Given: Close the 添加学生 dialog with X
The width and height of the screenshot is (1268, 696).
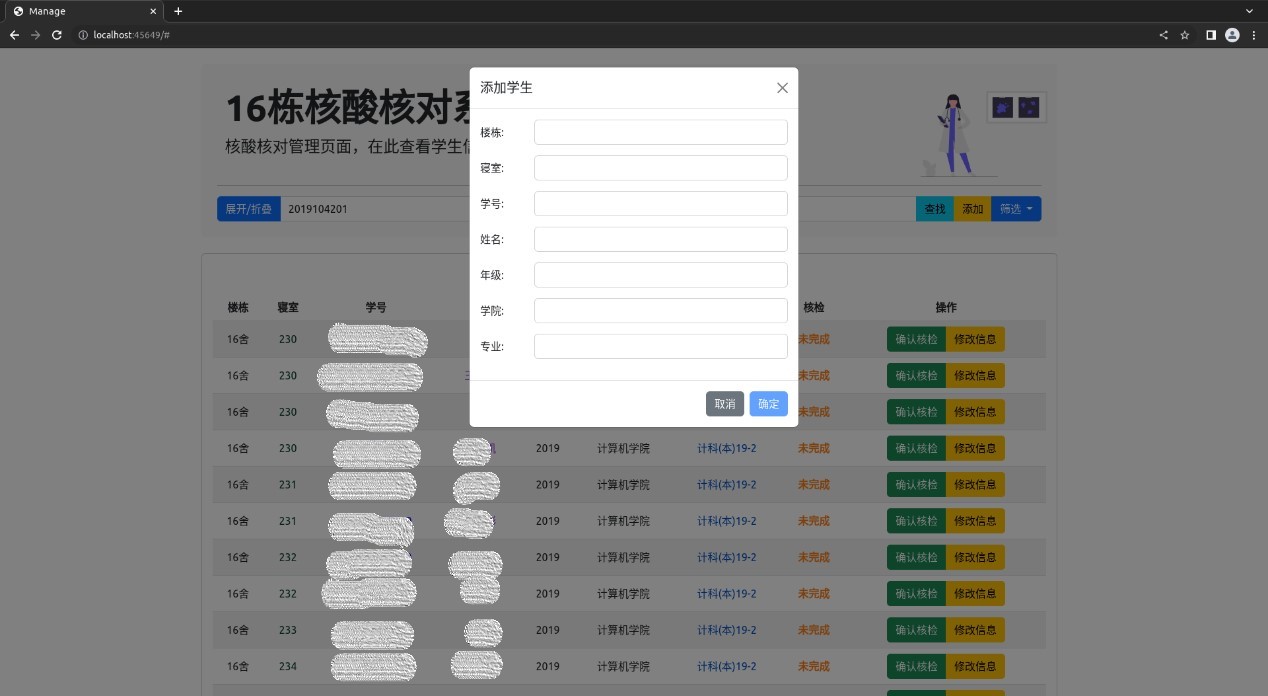Looking at the screenshot, I should click(x=782, y=88).
